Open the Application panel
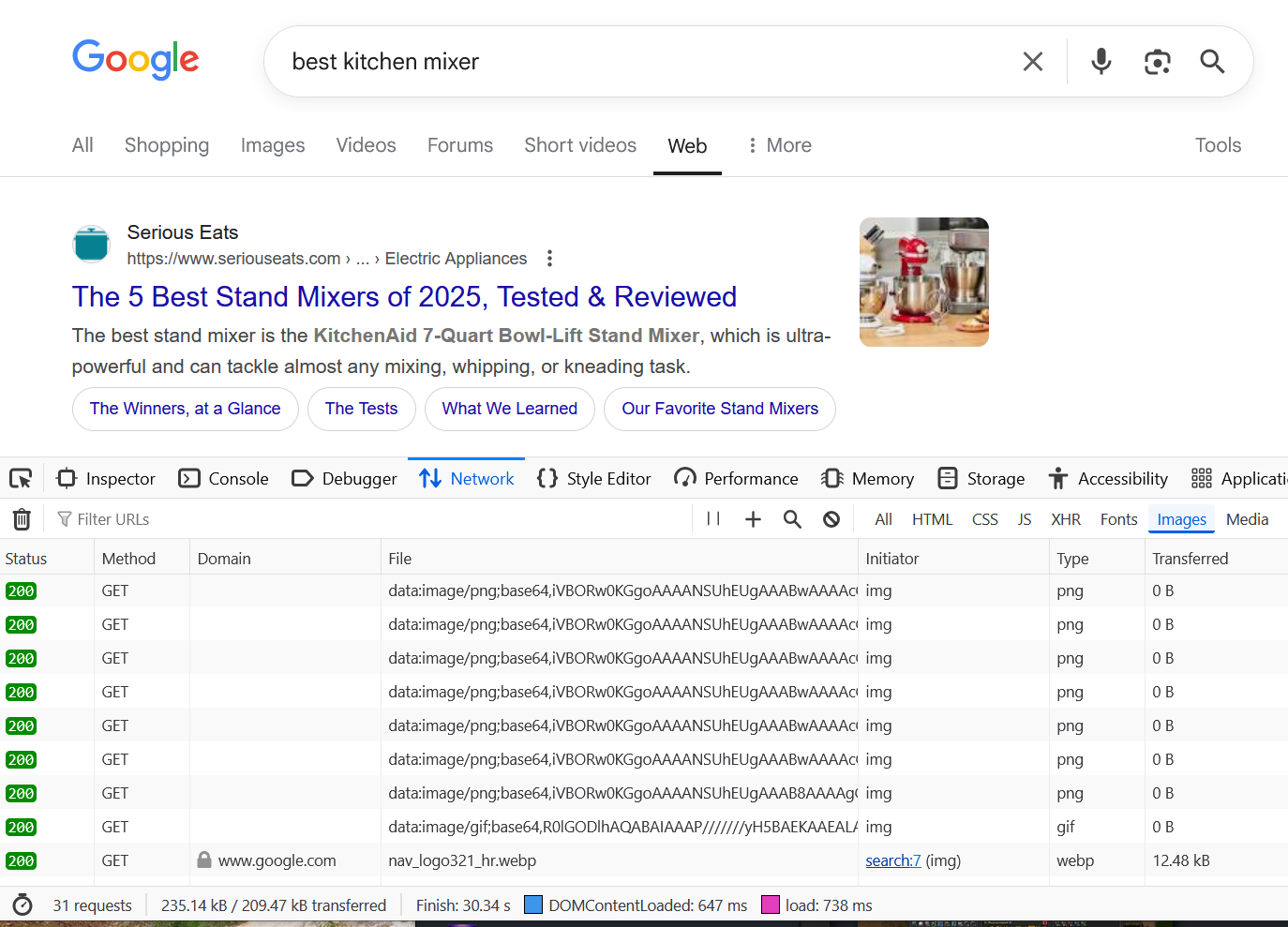 [x=1237, y=479]
